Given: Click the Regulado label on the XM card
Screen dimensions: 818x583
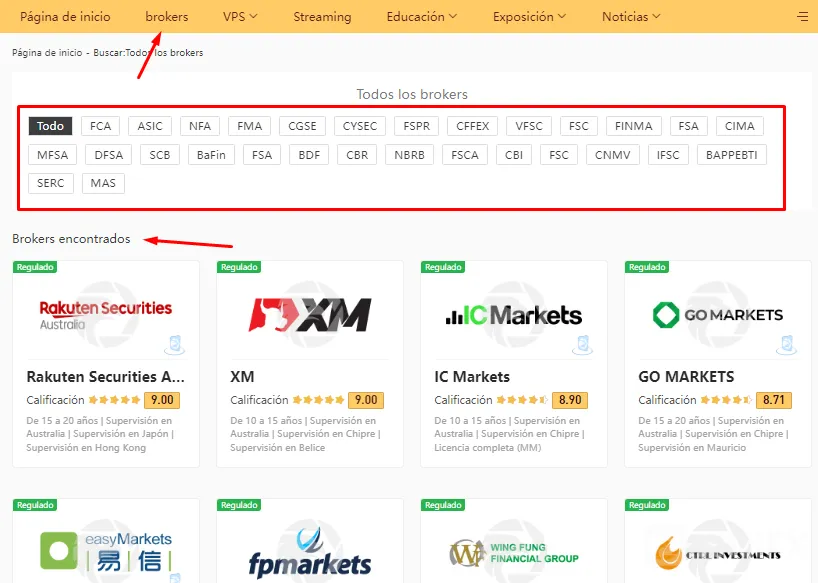Looking at the screenshot, I should [x=239, y=267].
